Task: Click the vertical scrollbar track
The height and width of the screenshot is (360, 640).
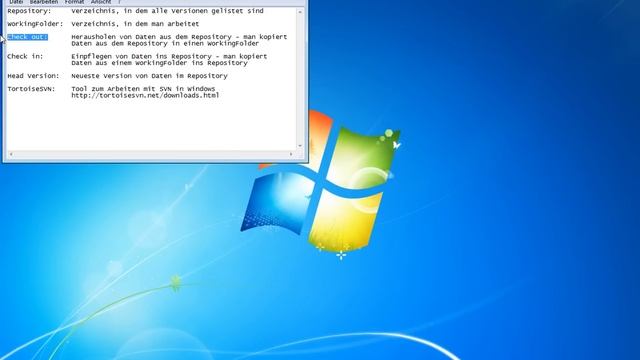Action: point(300,79)
